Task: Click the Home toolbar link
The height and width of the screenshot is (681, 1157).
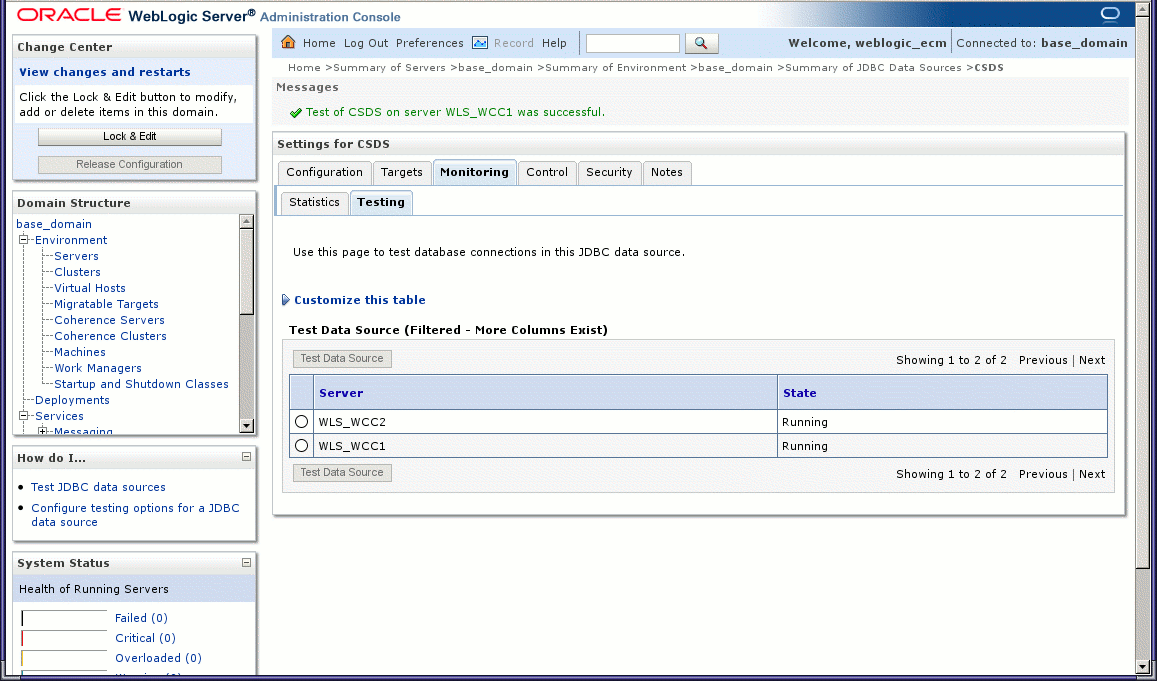Action: coord(319,43)
